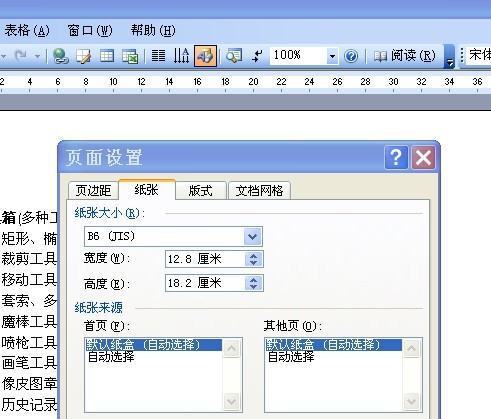Image resolution: width=491 pixels, height=419 pixels.
Task: Click the Insert Table icon
Action: pos(107,56)
